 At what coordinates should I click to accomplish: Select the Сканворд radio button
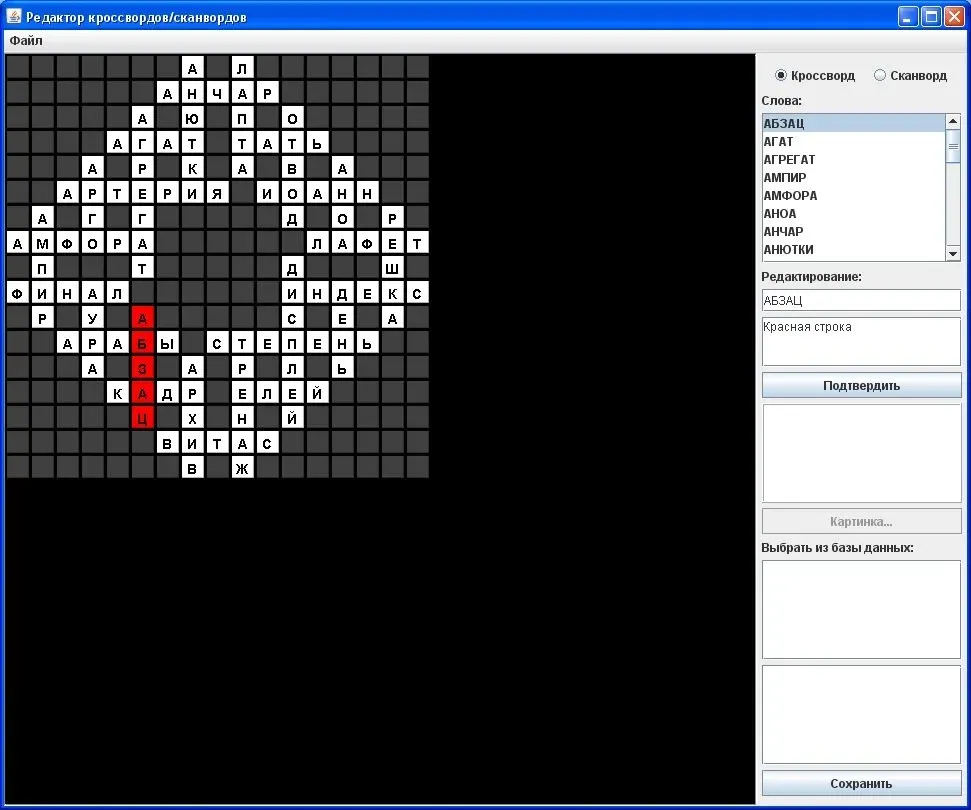click(880, 76)
